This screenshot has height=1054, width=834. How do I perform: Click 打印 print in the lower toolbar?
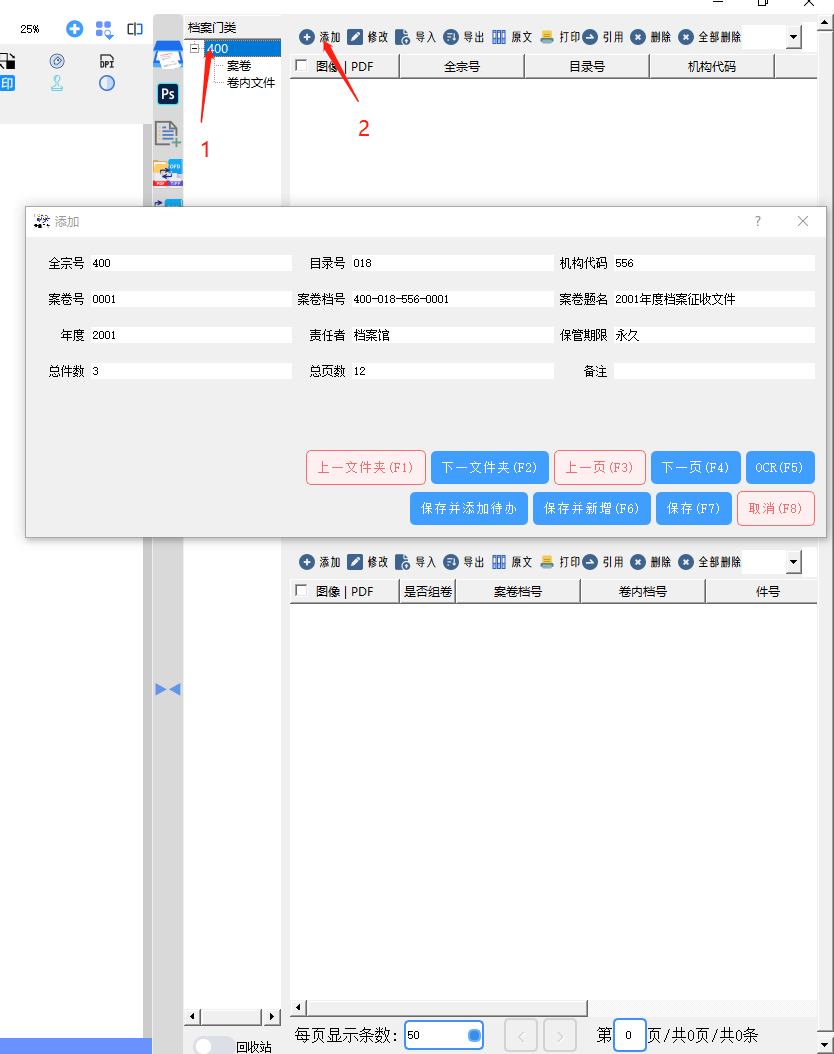click(x=559, y=562)
